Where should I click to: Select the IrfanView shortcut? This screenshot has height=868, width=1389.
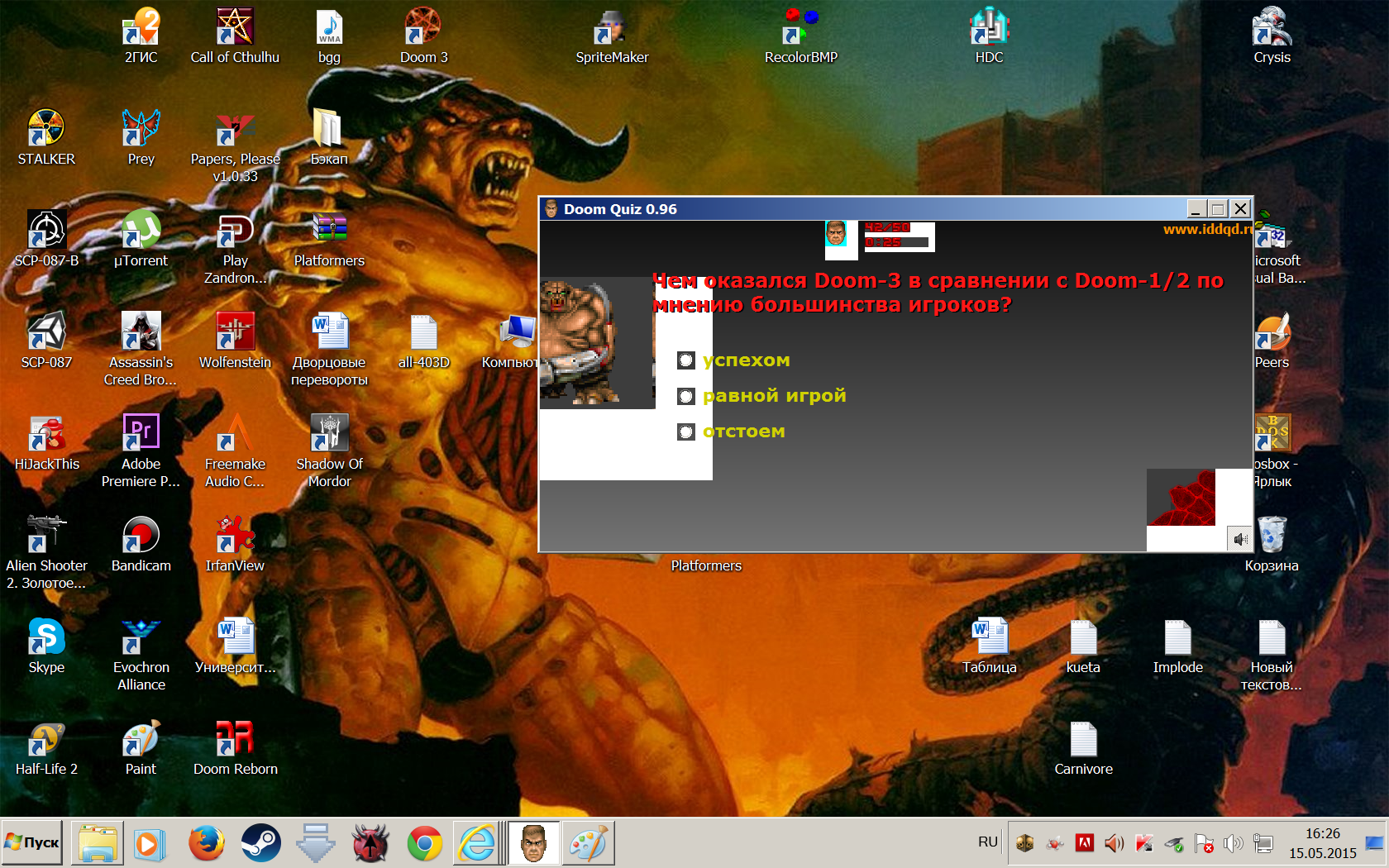[x=235, y=545]
